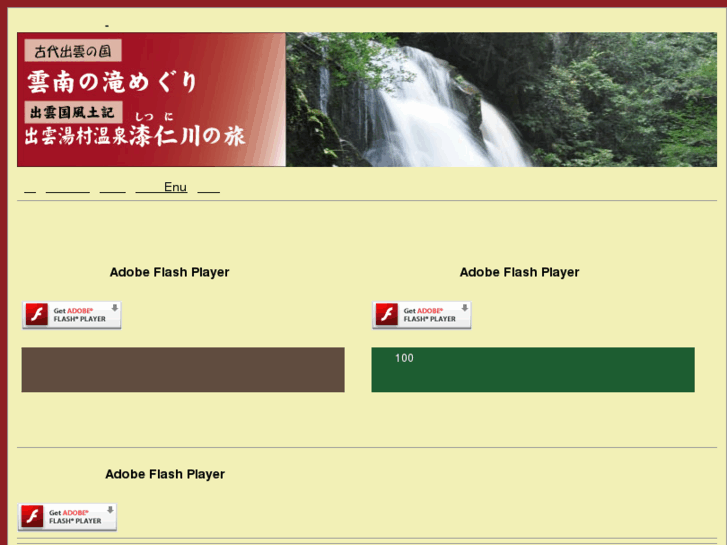Click the bottom-most Get Adobe Flash Player button
This screenshot has width=727, height=545.
pos(67,517)
